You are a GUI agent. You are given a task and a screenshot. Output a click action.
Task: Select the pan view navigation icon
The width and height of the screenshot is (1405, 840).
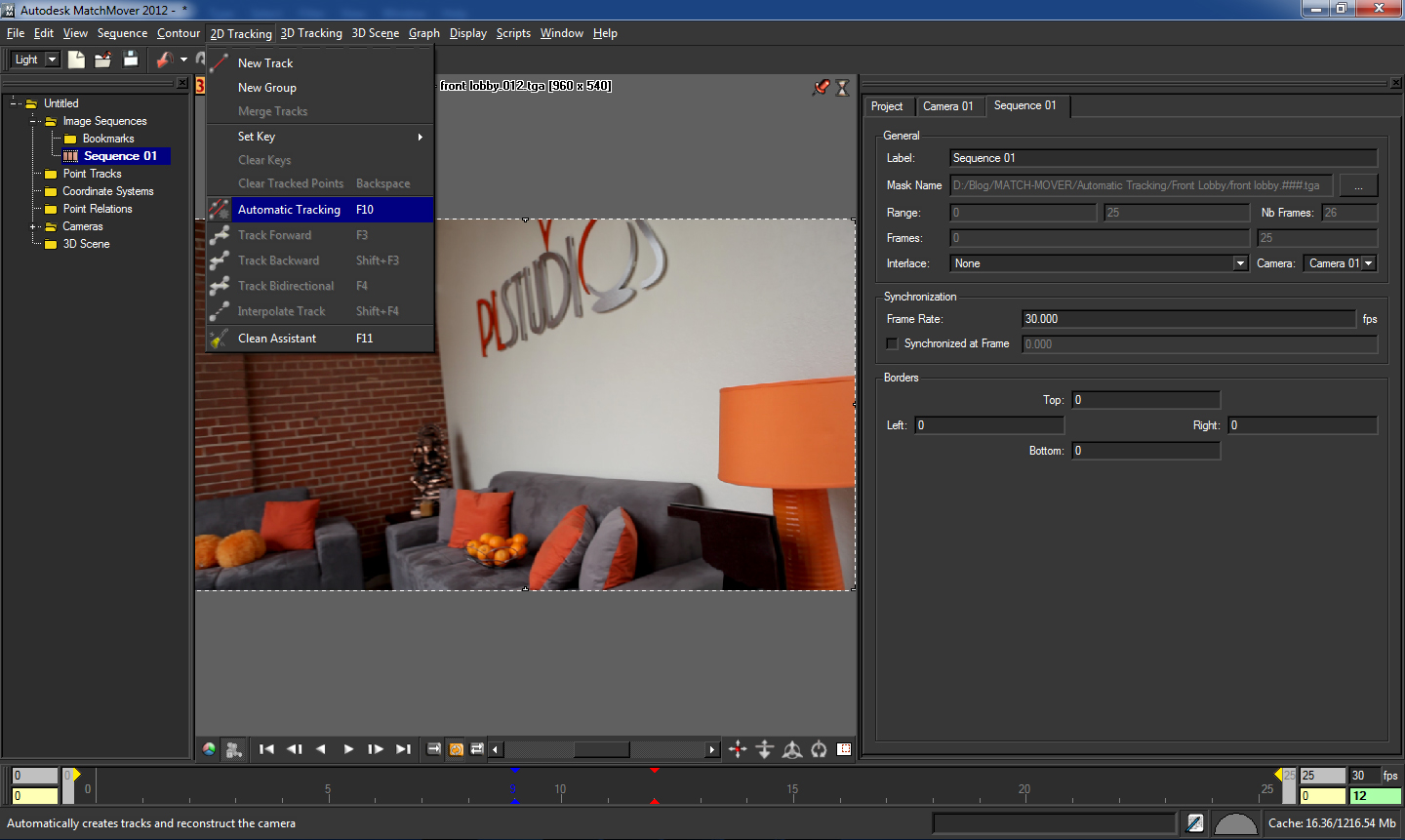click(738, 749)
